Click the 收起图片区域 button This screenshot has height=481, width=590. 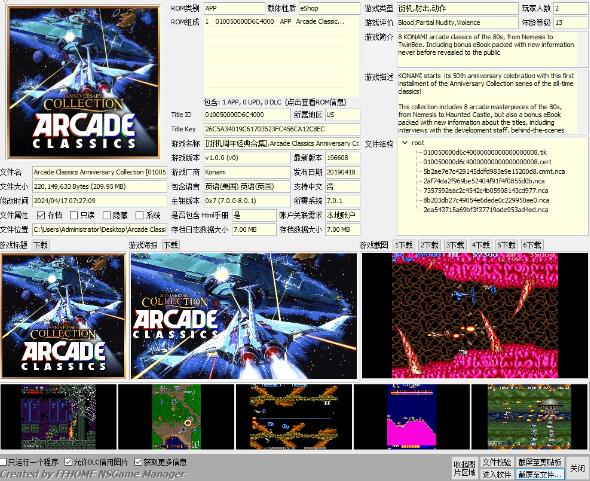coord(464,468)
